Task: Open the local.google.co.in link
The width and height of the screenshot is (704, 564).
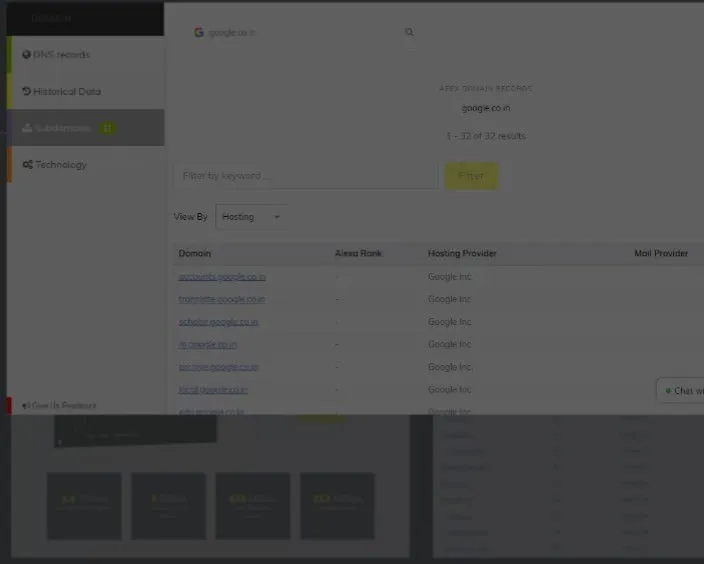Action: pos(213,390)
